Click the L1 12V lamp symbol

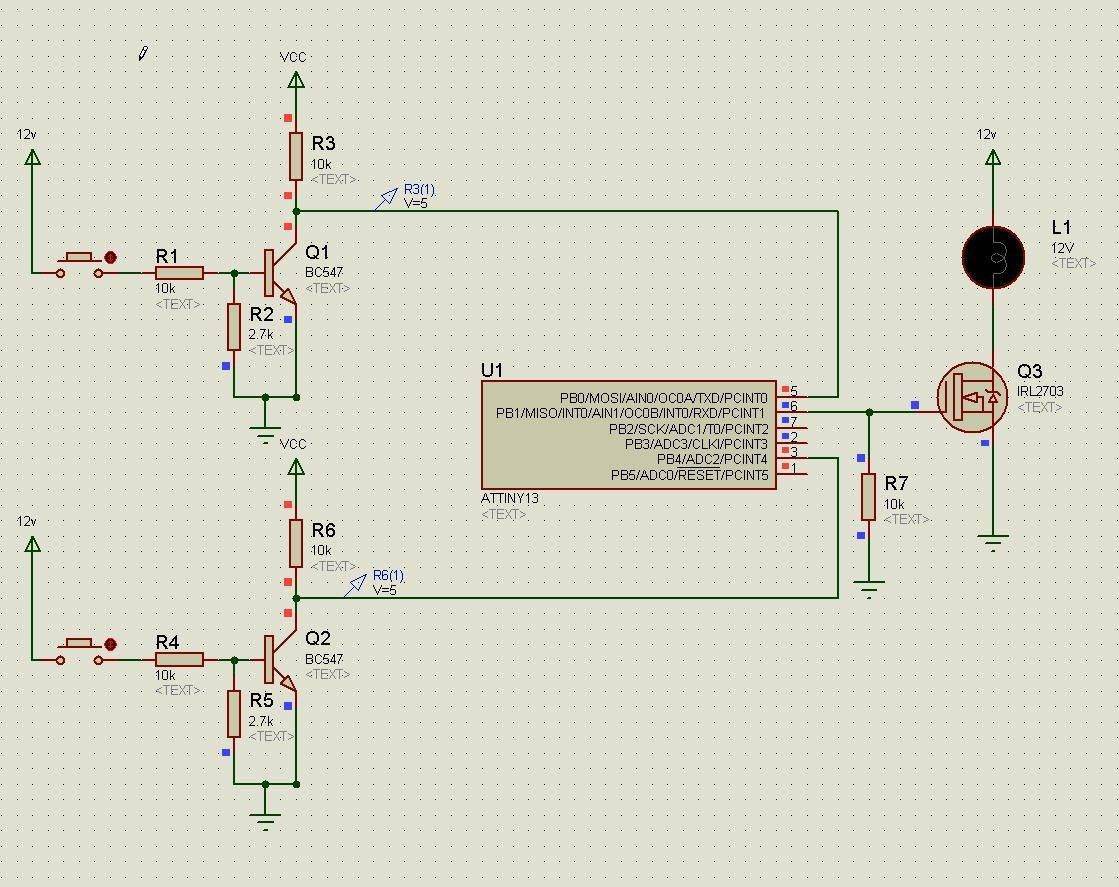(993, 256)
